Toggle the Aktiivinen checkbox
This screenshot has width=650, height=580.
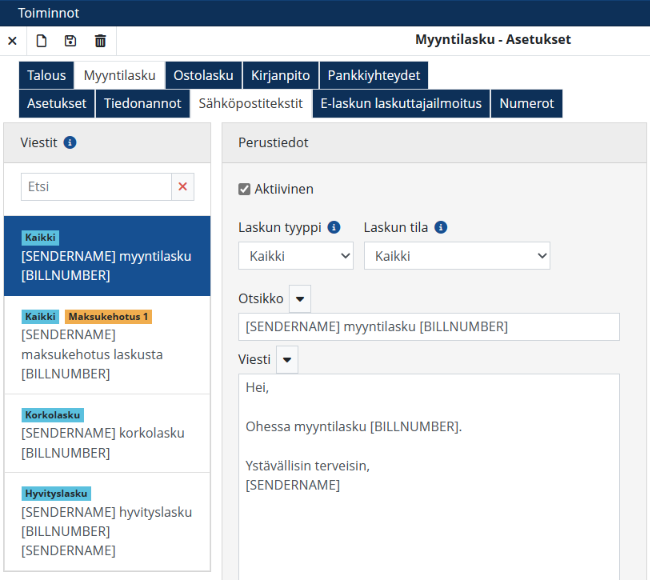(x=244, y=189)
